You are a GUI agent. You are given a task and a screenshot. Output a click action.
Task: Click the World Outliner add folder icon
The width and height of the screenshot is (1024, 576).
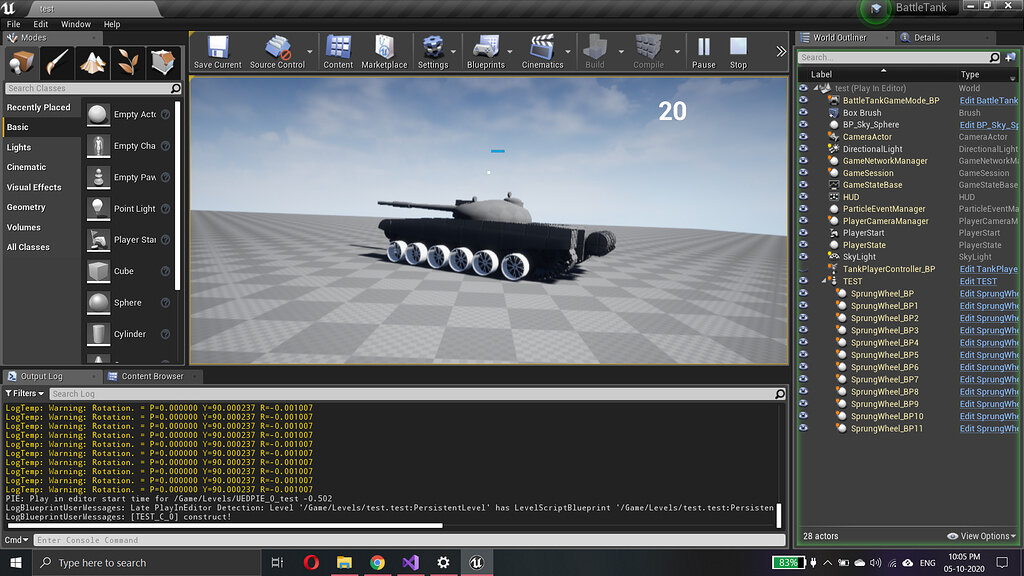(1010, 57)
